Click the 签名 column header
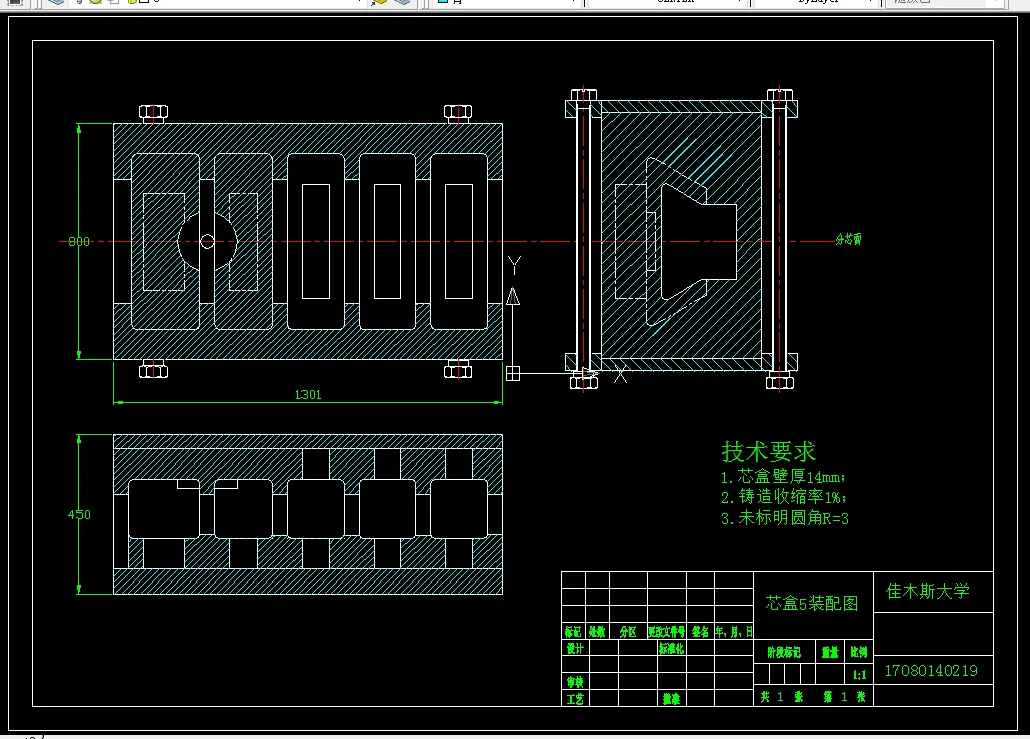The image size is (1030, 739). point(700,631)
